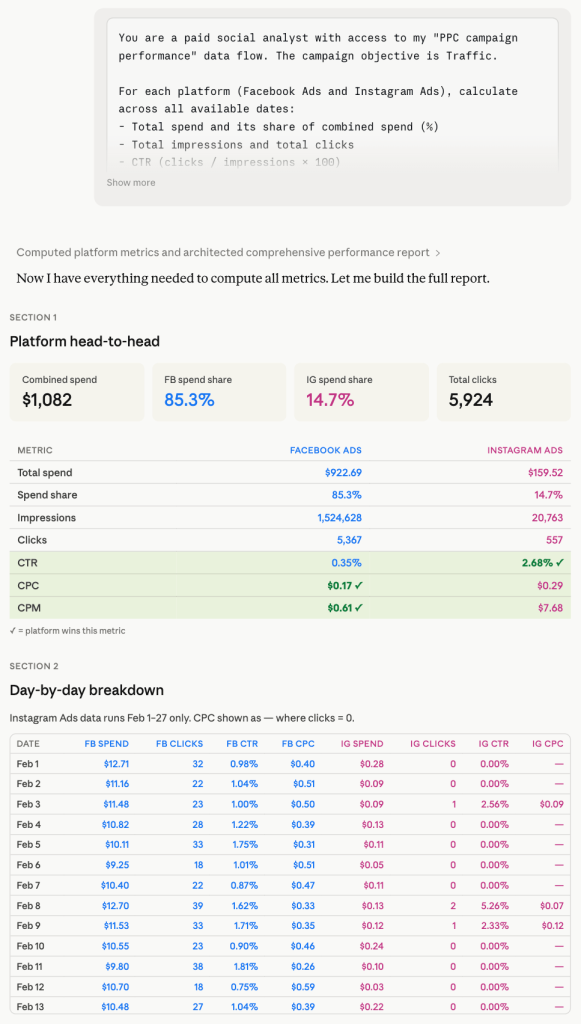Select the Total clicks stat card
581x1024 pixels.
pos(504,391)
